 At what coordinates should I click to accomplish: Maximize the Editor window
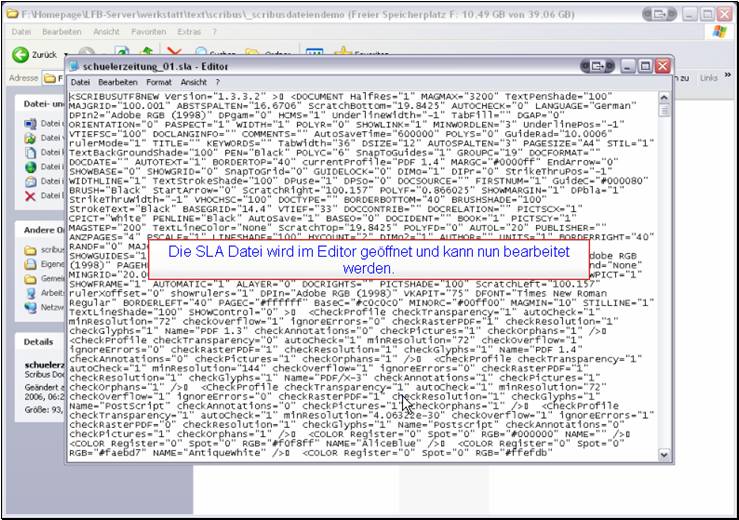tap(644, 65)
